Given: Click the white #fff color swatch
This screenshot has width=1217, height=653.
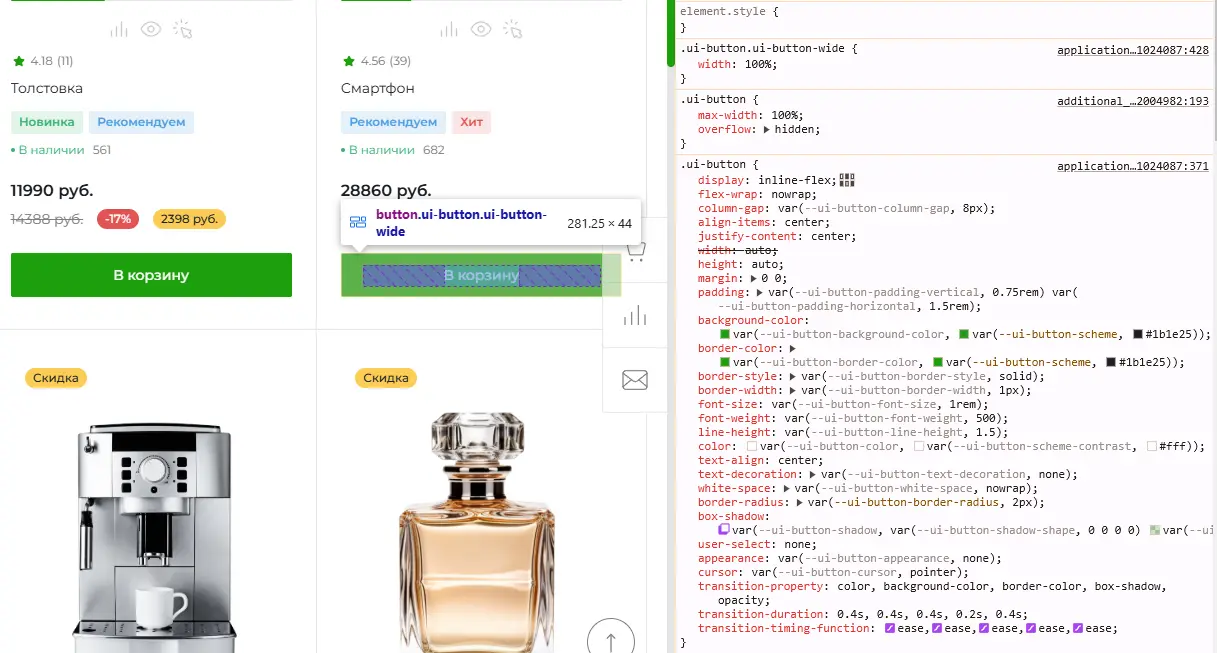Looking at the screenshot, I should 1151,446.
